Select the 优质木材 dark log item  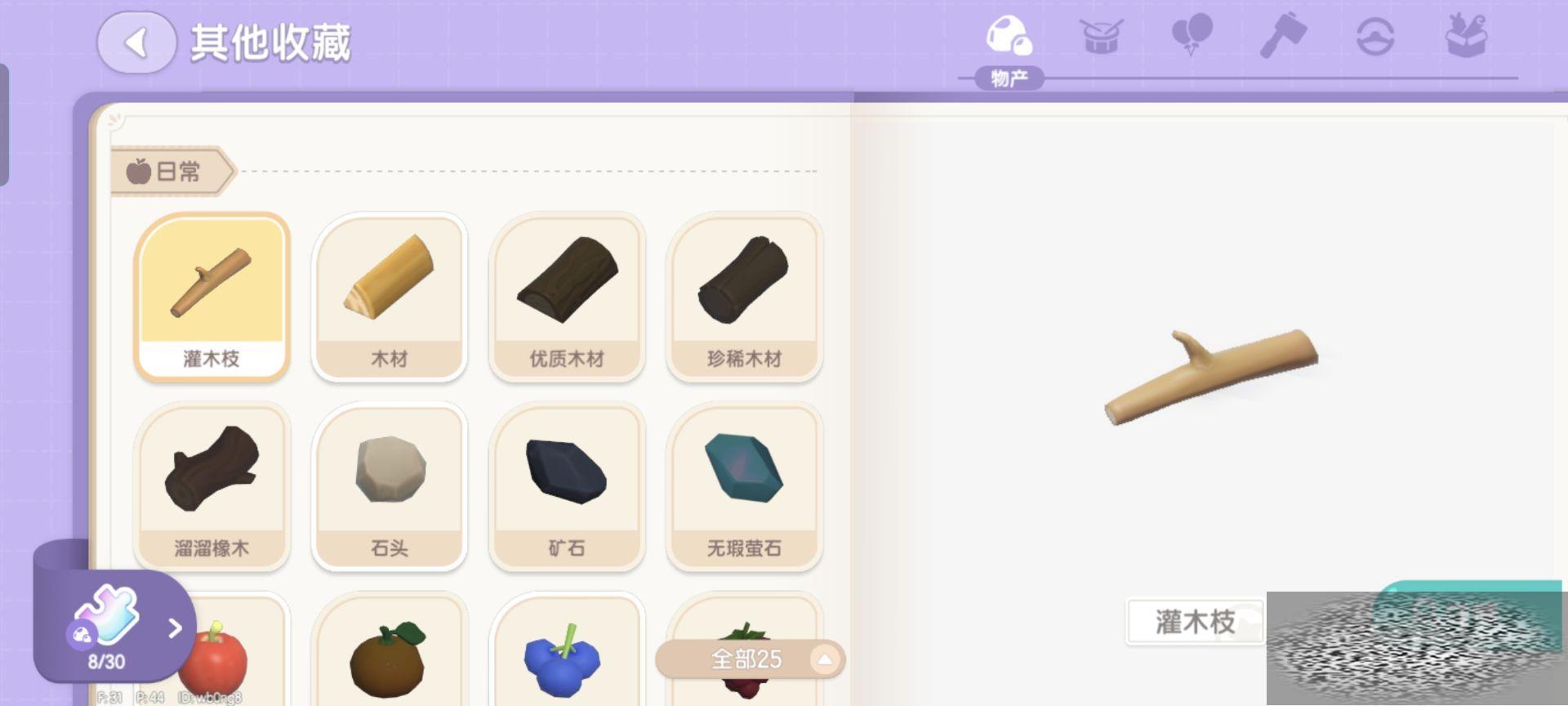pos(567,297)
